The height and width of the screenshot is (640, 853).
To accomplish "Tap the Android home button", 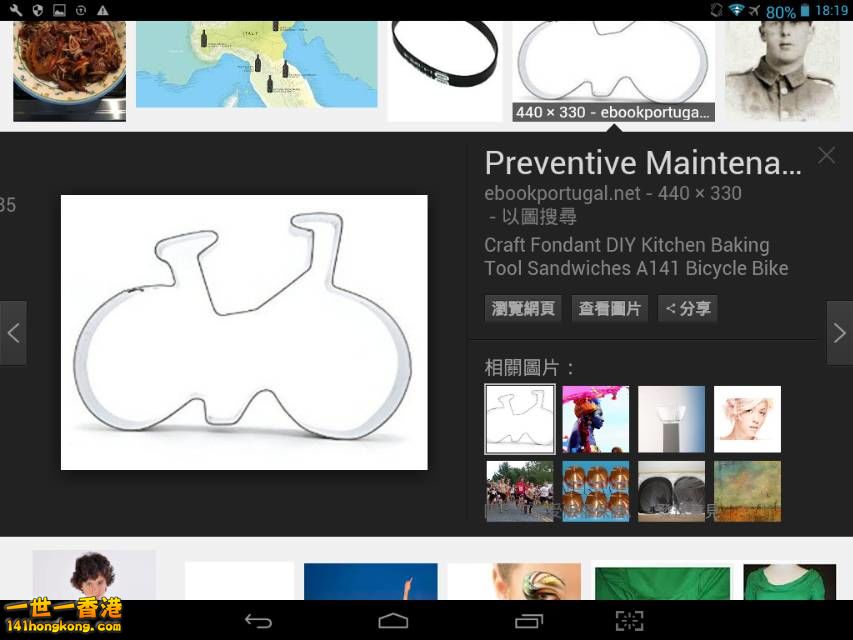I will click(393, 621).
